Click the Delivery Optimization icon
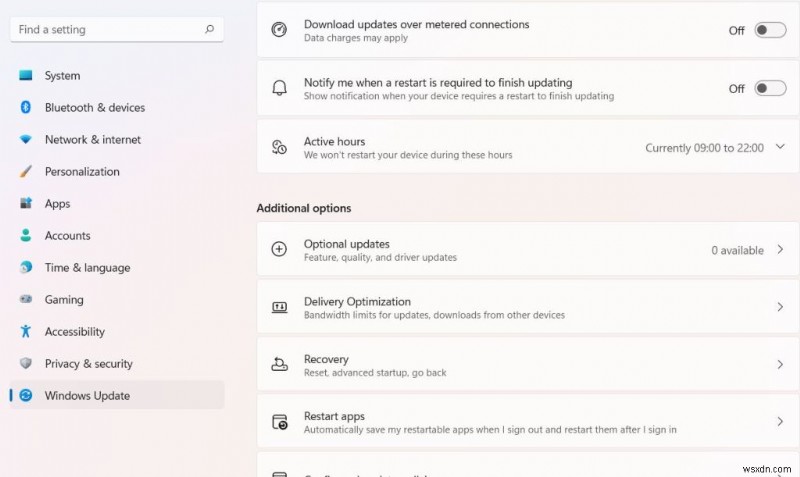Image resolution: width=800 pixels, height=477 pixels. (279, 307)
